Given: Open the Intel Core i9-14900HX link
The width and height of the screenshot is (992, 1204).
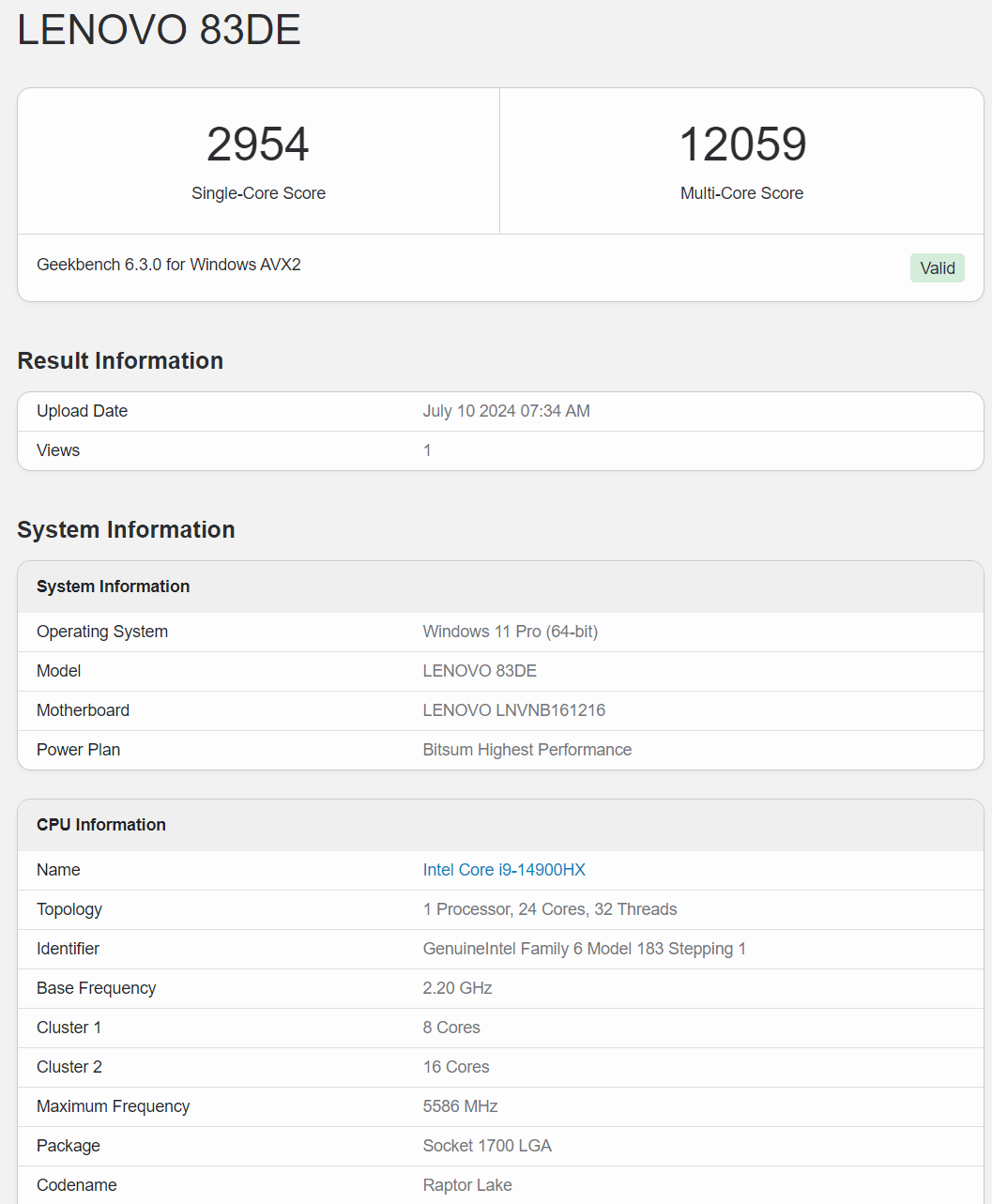Looking at the screenshot, I should pos(504,870).
